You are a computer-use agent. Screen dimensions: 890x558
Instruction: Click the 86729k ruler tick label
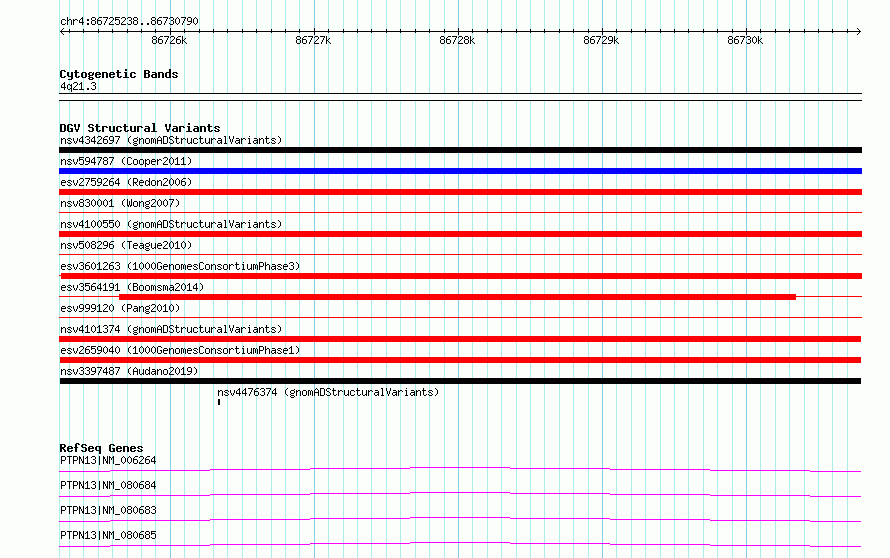point(601,40)
